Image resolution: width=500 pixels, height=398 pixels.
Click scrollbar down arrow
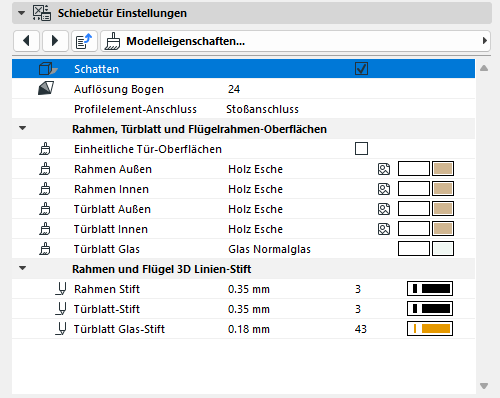484,386
